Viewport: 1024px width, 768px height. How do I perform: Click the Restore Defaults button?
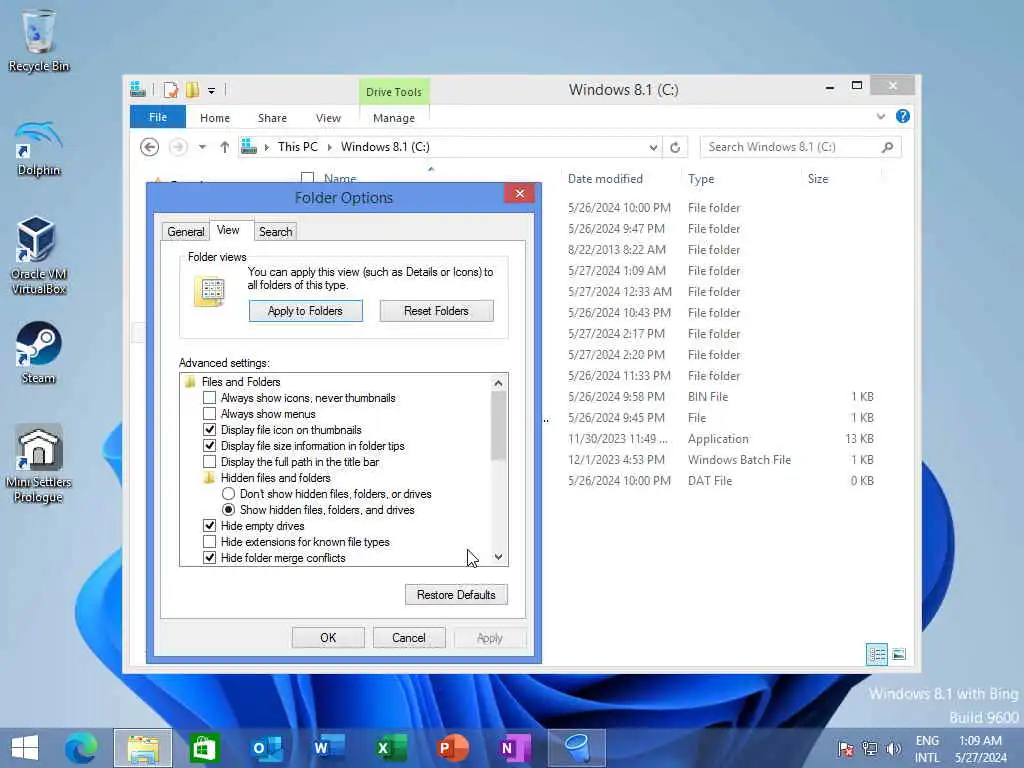click(456, 595)
